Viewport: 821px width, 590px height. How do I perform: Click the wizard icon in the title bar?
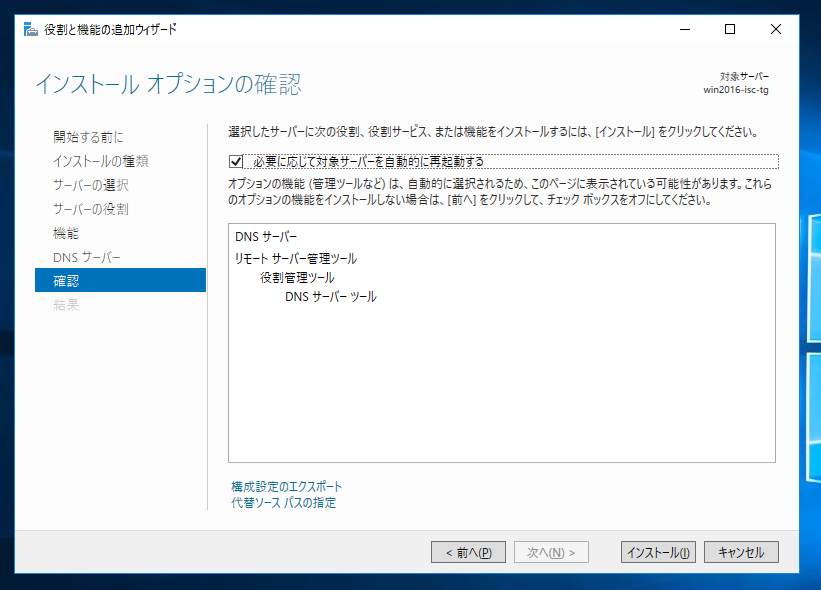pyautogui.click(x=31, y=29)
